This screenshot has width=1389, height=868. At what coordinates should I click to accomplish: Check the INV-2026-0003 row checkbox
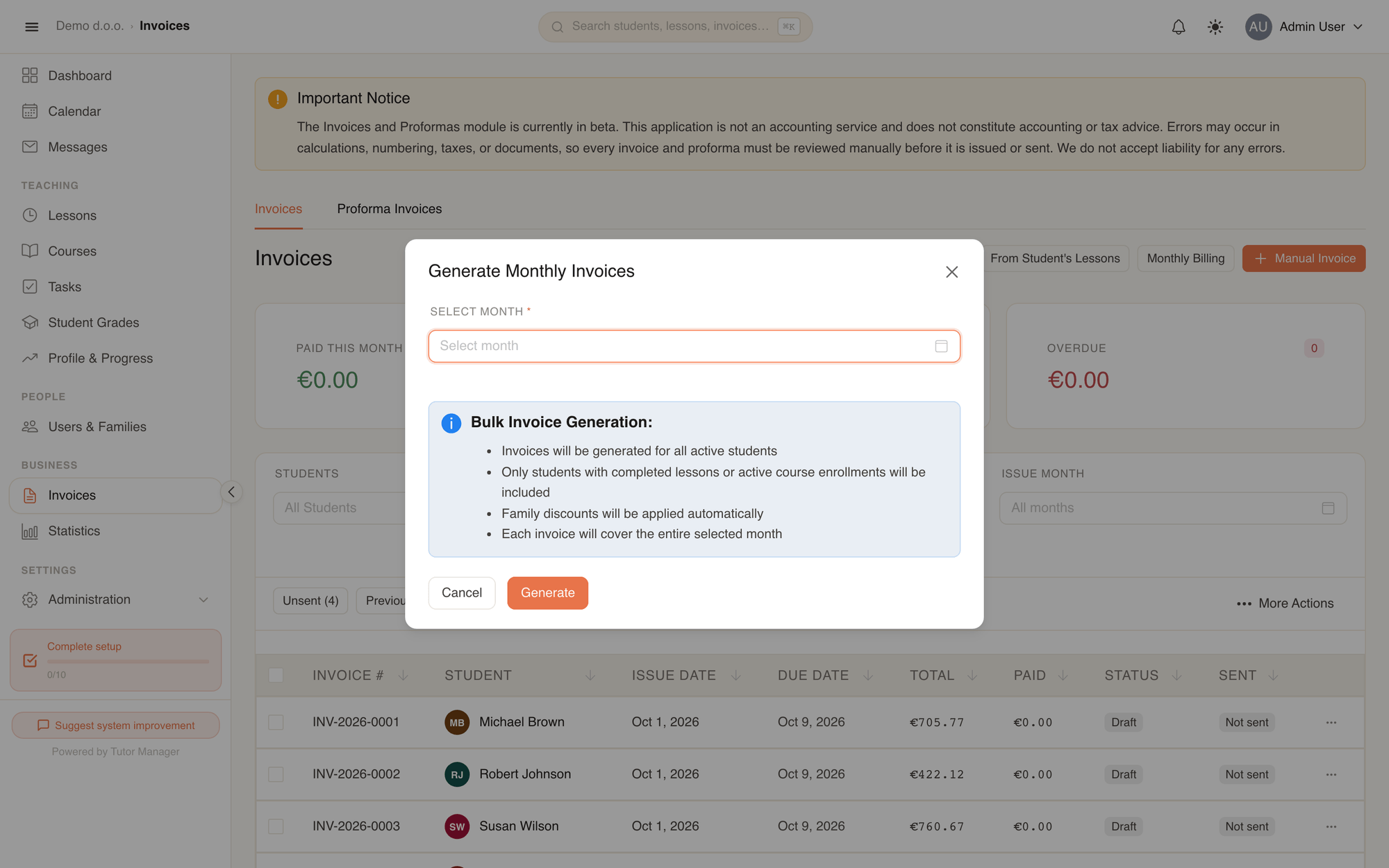click(276, 826)
